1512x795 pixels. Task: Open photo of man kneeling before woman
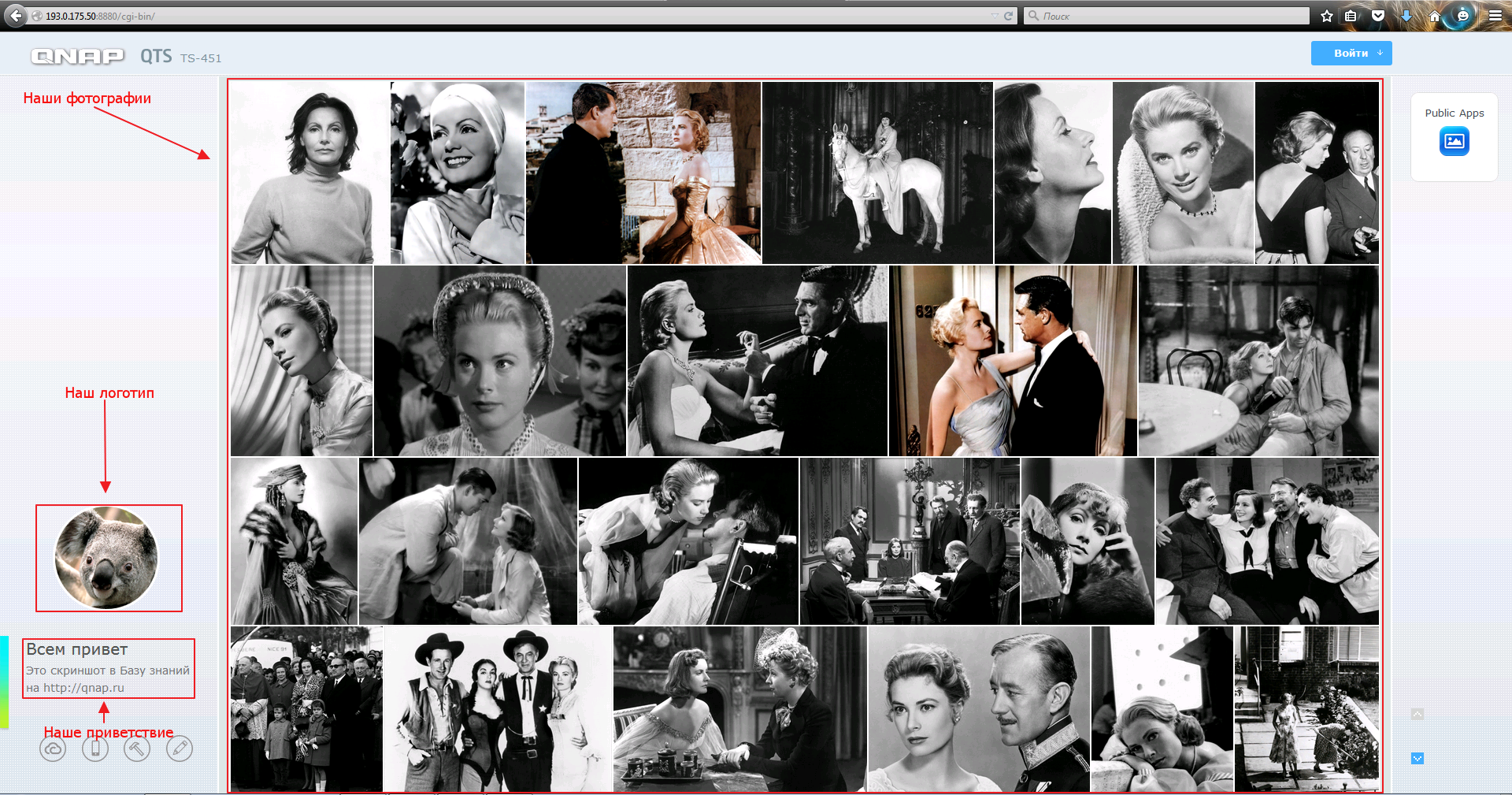tap(468, 541)
